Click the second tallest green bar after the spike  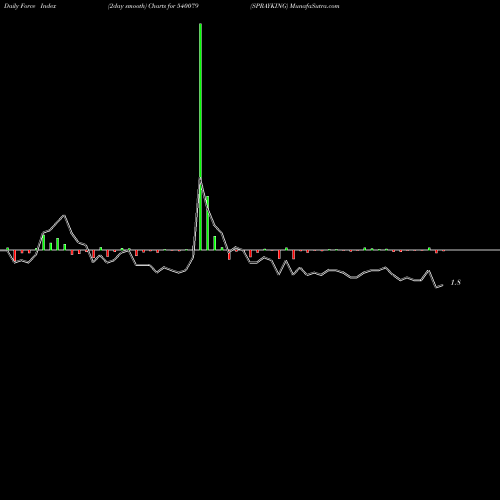click(x=207, y=223)
